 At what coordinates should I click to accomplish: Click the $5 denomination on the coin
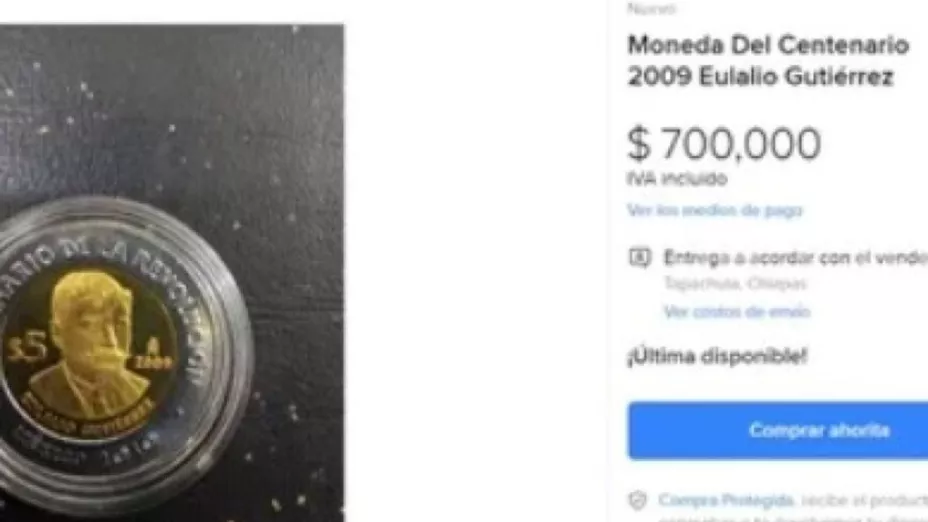pyautogui.click(x=27, y=347)
